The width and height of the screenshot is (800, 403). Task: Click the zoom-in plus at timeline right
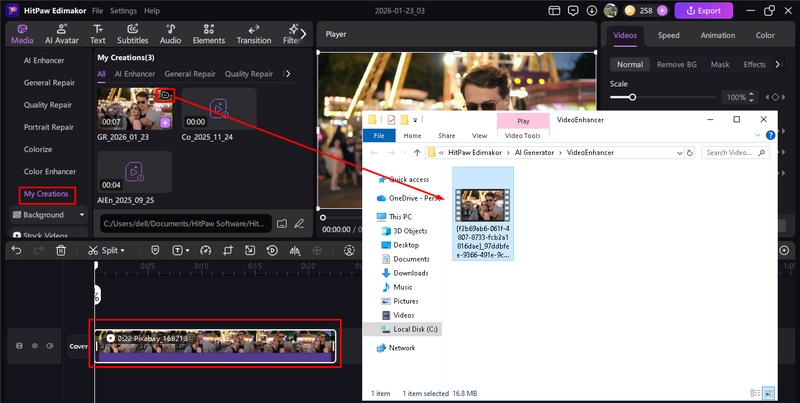(x=784, y=250)
